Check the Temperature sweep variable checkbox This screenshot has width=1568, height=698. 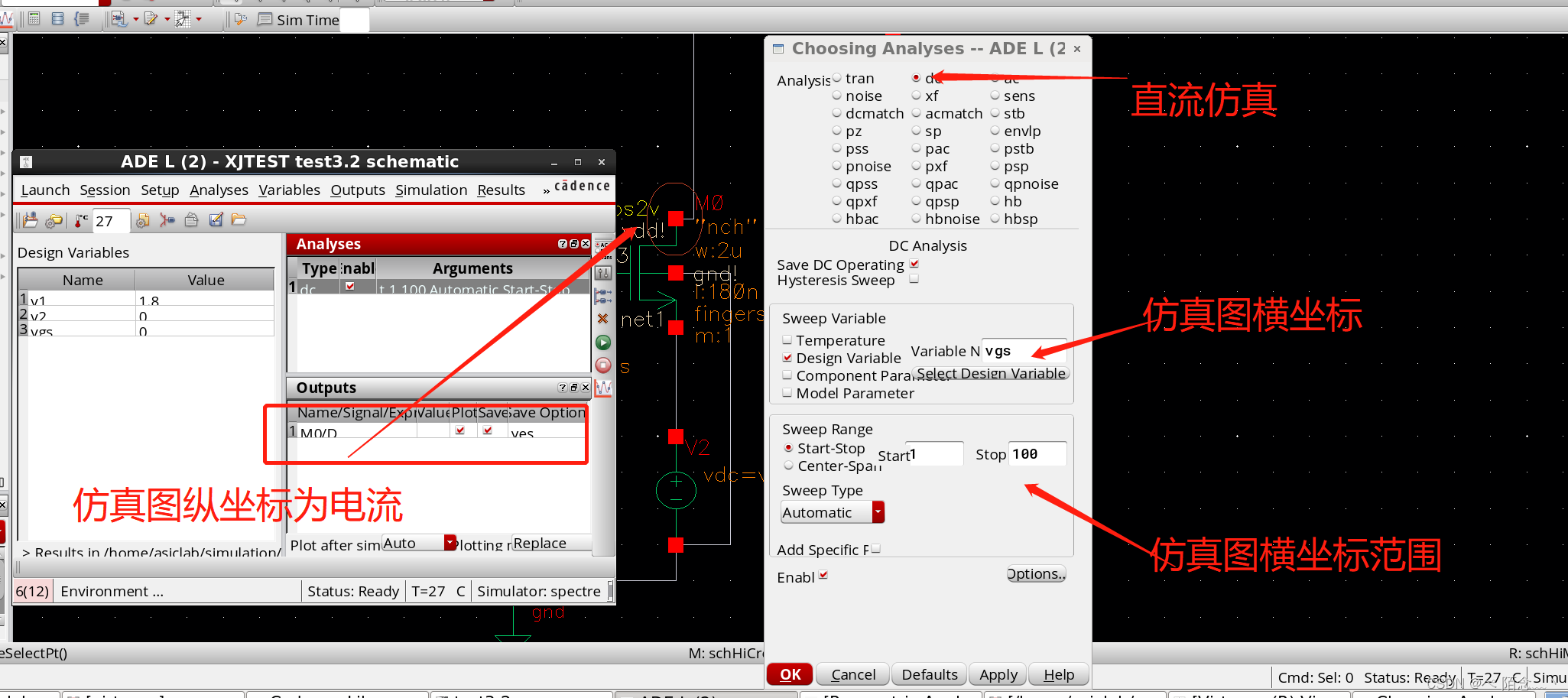787,339
